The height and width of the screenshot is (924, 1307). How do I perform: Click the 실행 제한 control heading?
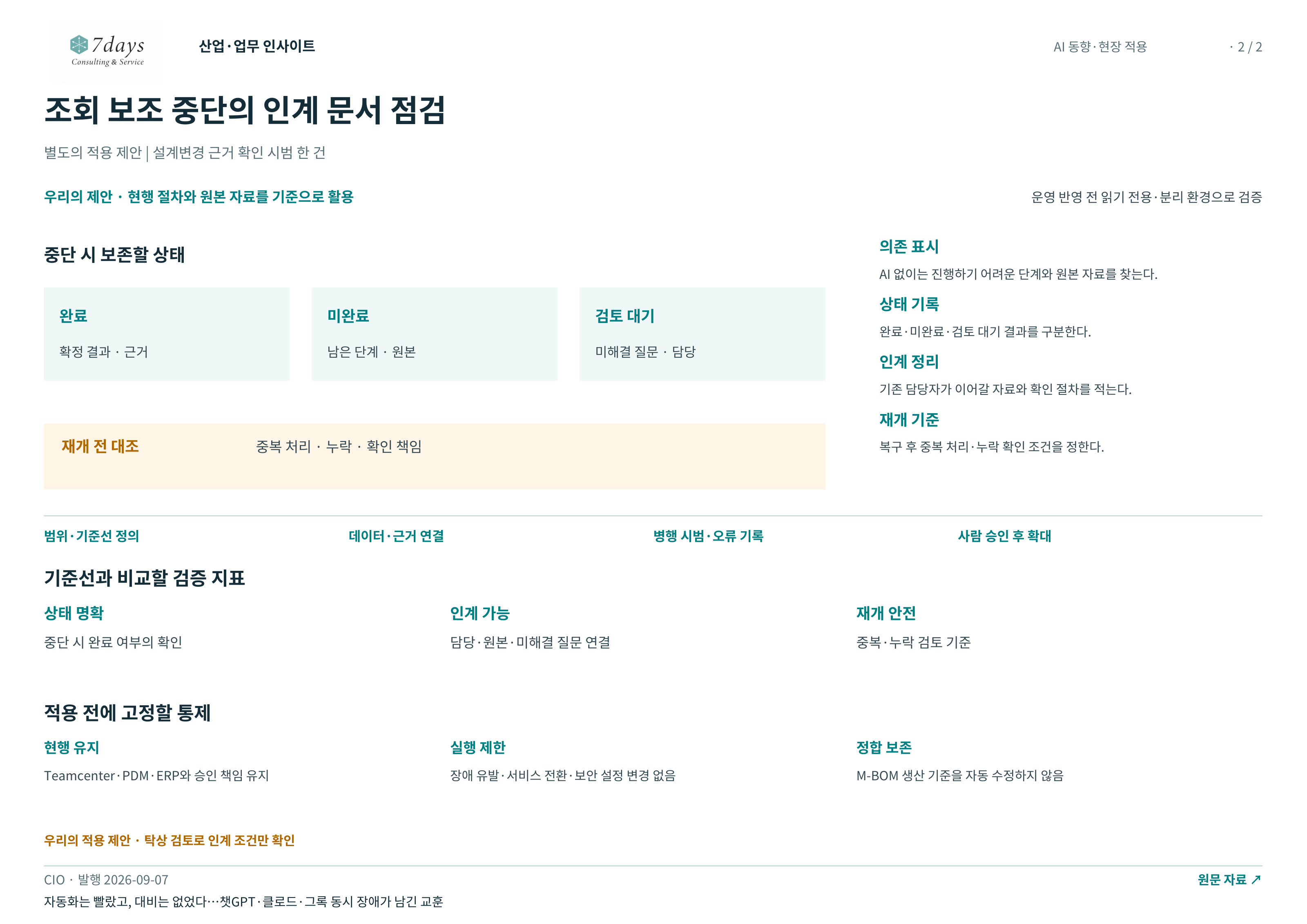pyautogui.click(x=477, y=748)
